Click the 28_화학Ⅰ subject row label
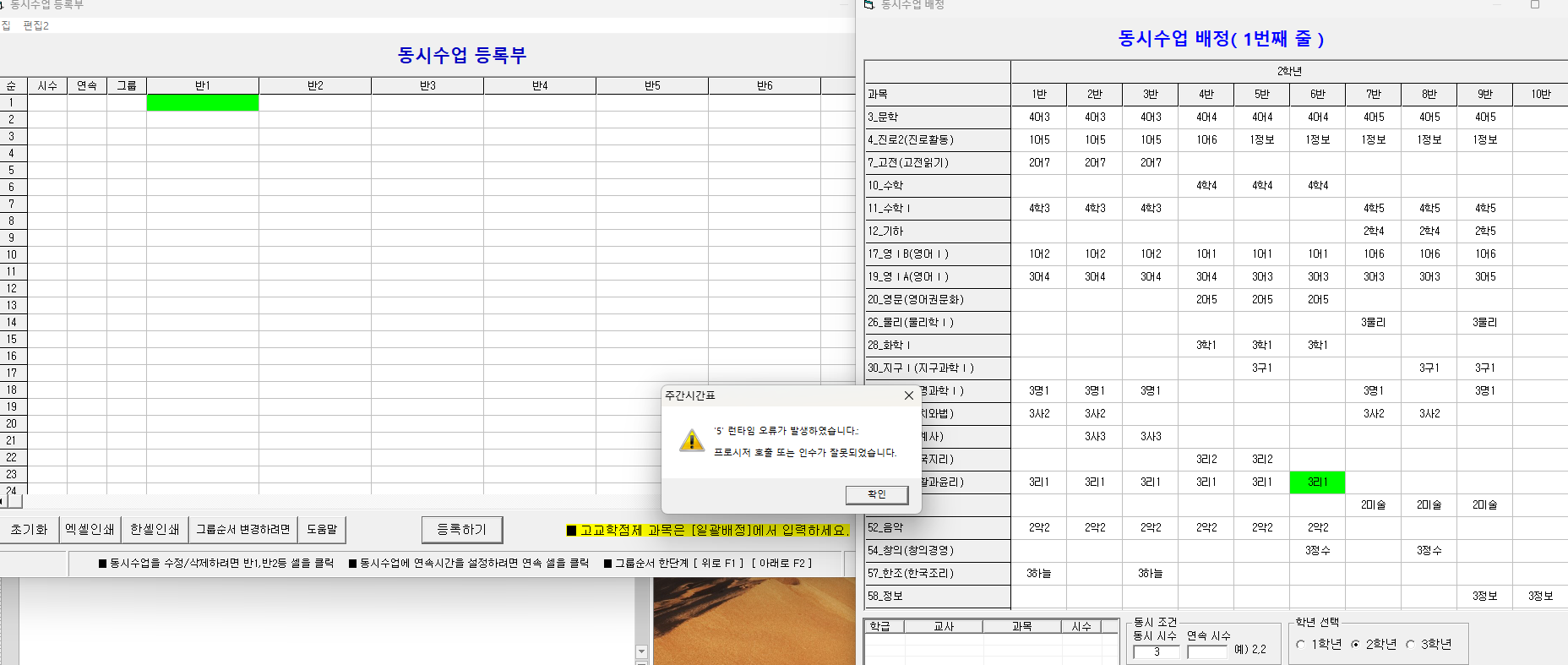Image resolution: width=1568 pixels, height=665 pixels. tap(937, 345)
